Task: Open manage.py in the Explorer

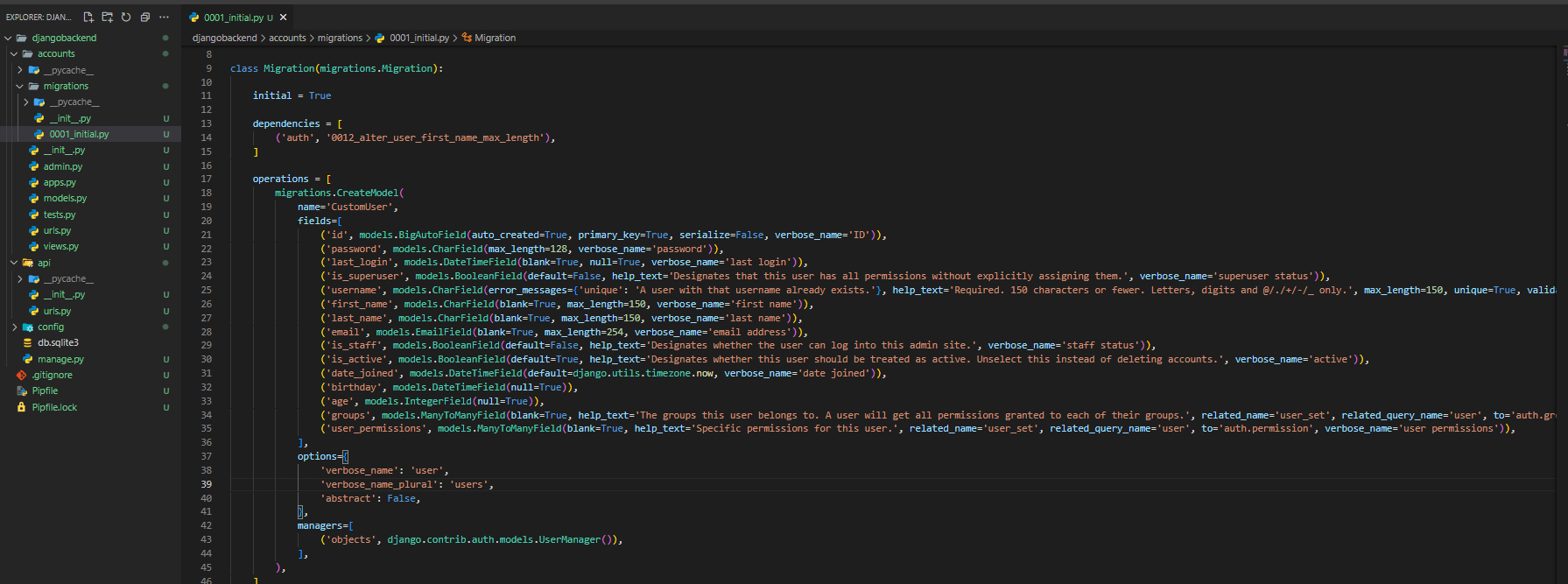Action: (60, 359)
